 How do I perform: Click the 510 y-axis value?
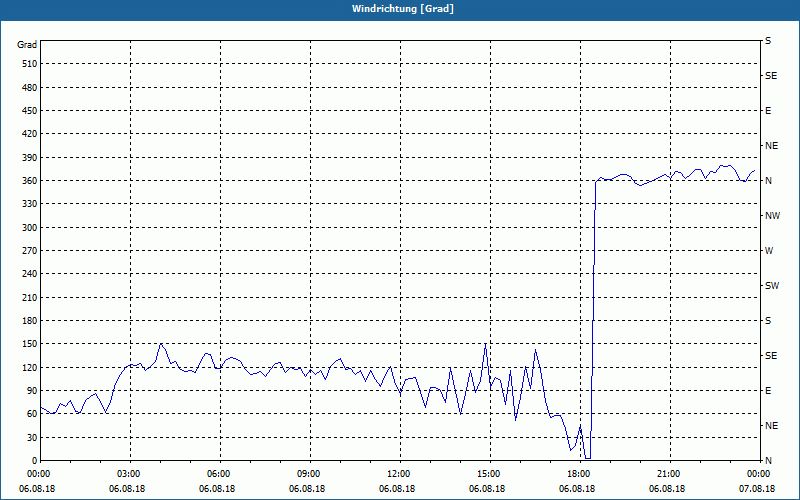[x=30, y=64]
